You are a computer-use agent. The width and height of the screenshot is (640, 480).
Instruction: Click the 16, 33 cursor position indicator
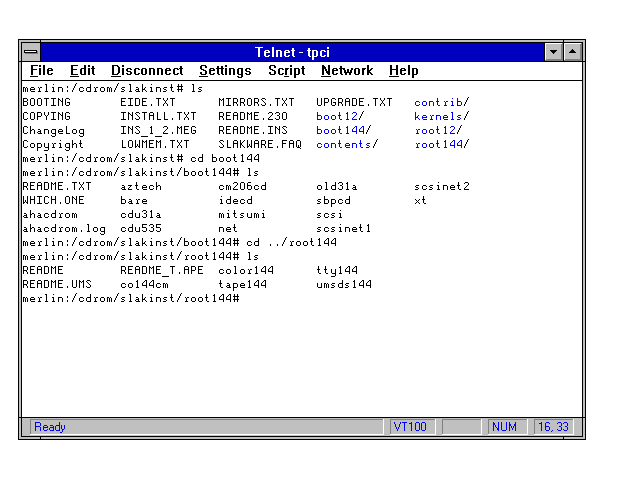[553, 427]
